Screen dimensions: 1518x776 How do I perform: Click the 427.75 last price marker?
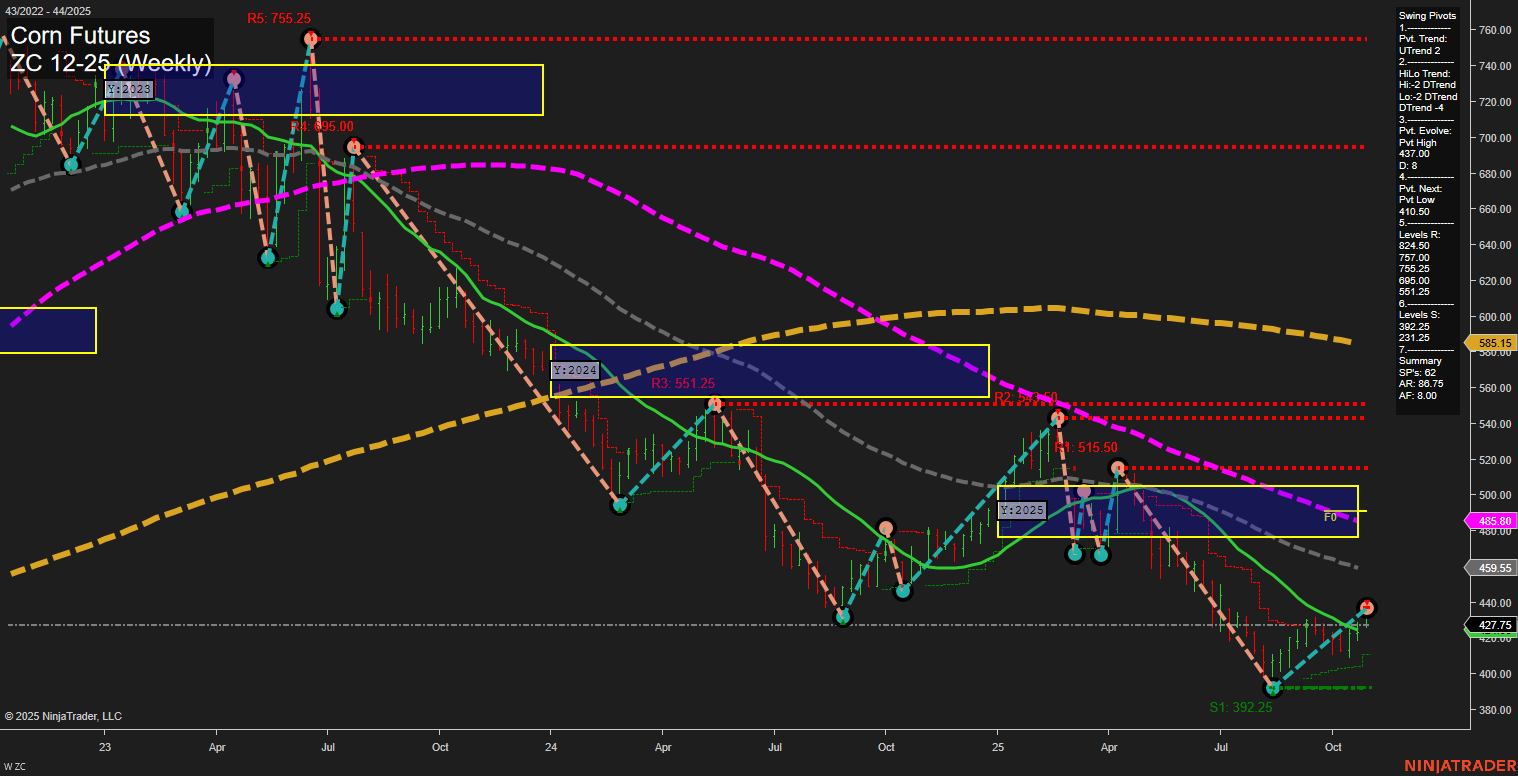(1490, 625)
